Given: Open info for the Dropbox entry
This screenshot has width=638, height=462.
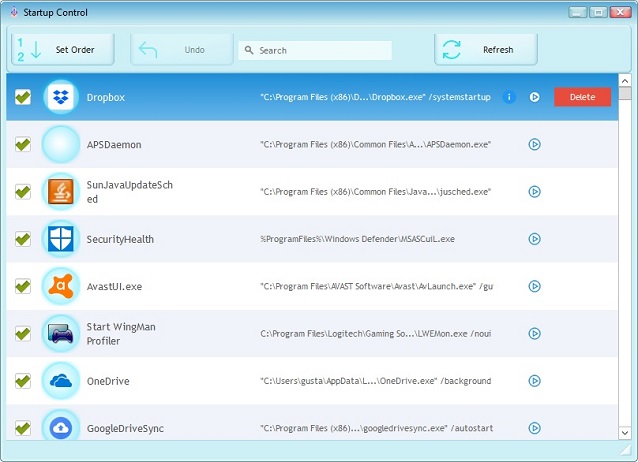Looking at the screenshot, I should pyautogui.click(x=509, y=97).
